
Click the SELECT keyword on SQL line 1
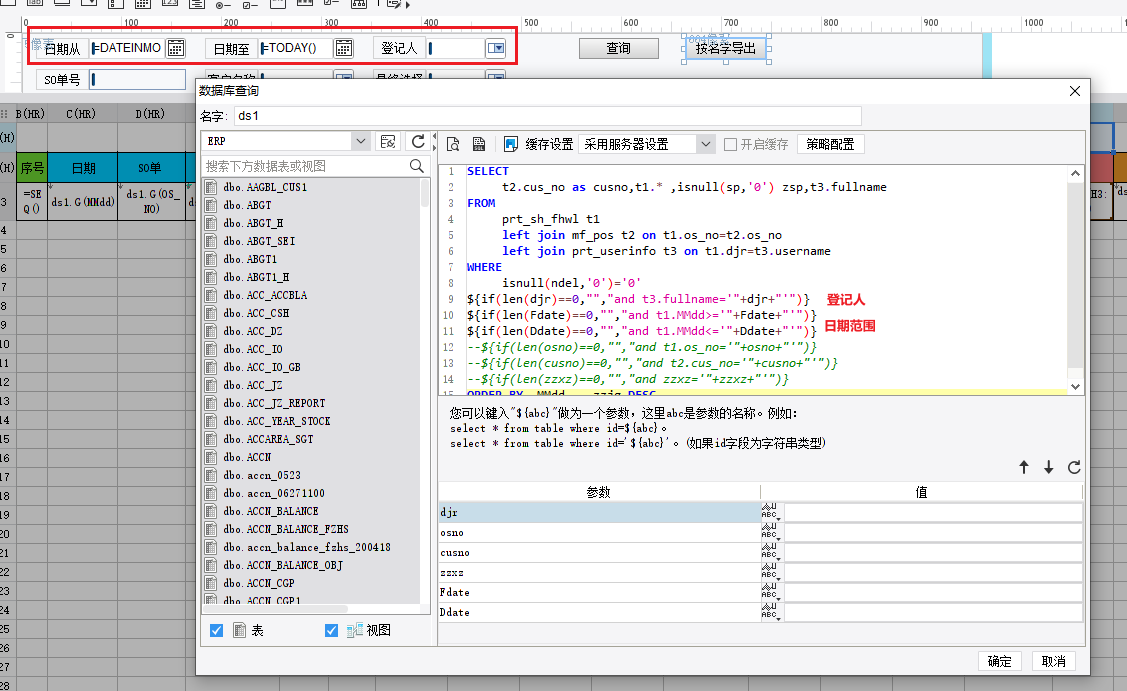point(488,171)
